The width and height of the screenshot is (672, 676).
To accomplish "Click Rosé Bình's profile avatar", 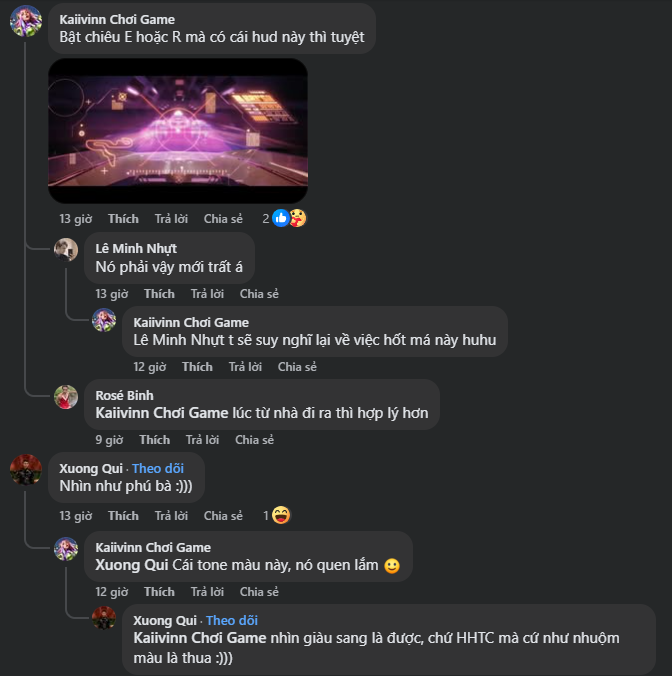I will coord(66,396).
